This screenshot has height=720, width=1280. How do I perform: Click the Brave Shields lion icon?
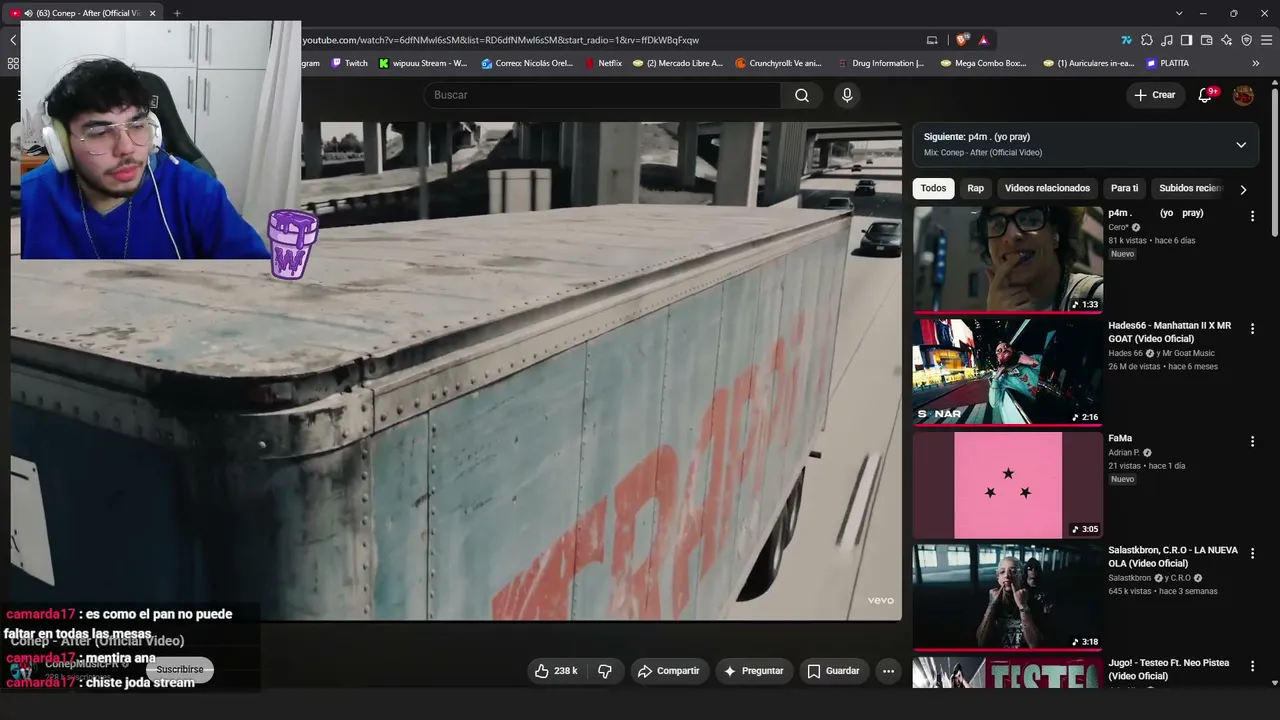point(962,40)
